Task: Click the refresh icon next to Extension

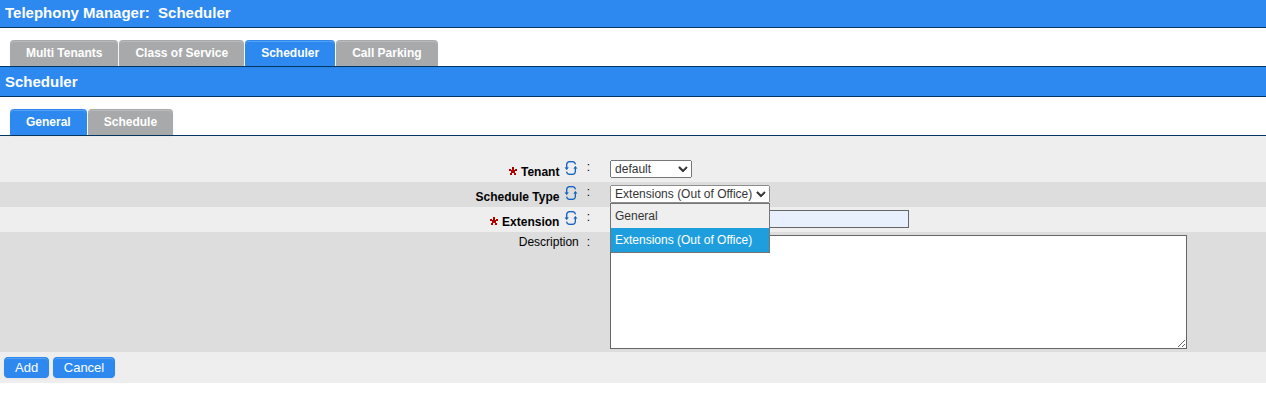Action: [571, 218]
